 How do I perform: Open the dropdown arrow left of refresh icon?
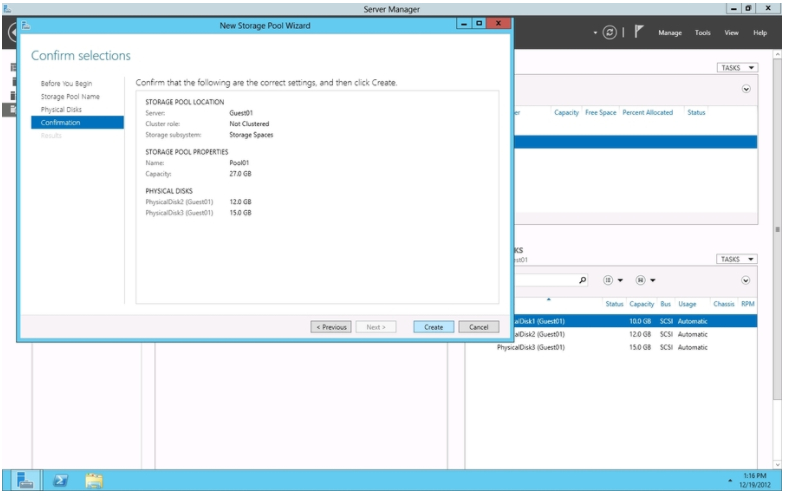click(x=595, y=33)
